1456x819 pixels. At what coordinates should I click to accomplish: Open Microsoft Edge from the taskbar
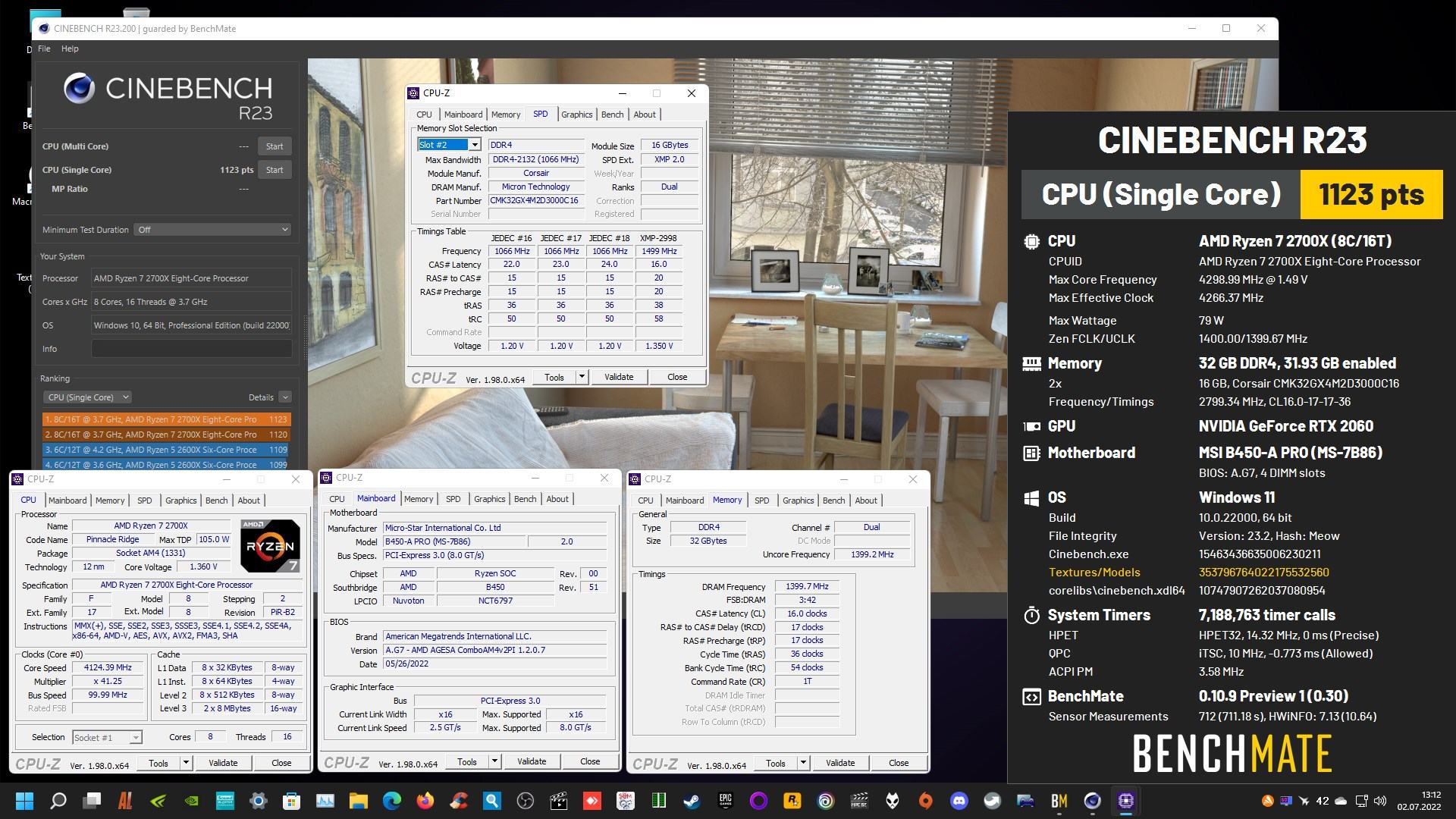coord(392,801)
